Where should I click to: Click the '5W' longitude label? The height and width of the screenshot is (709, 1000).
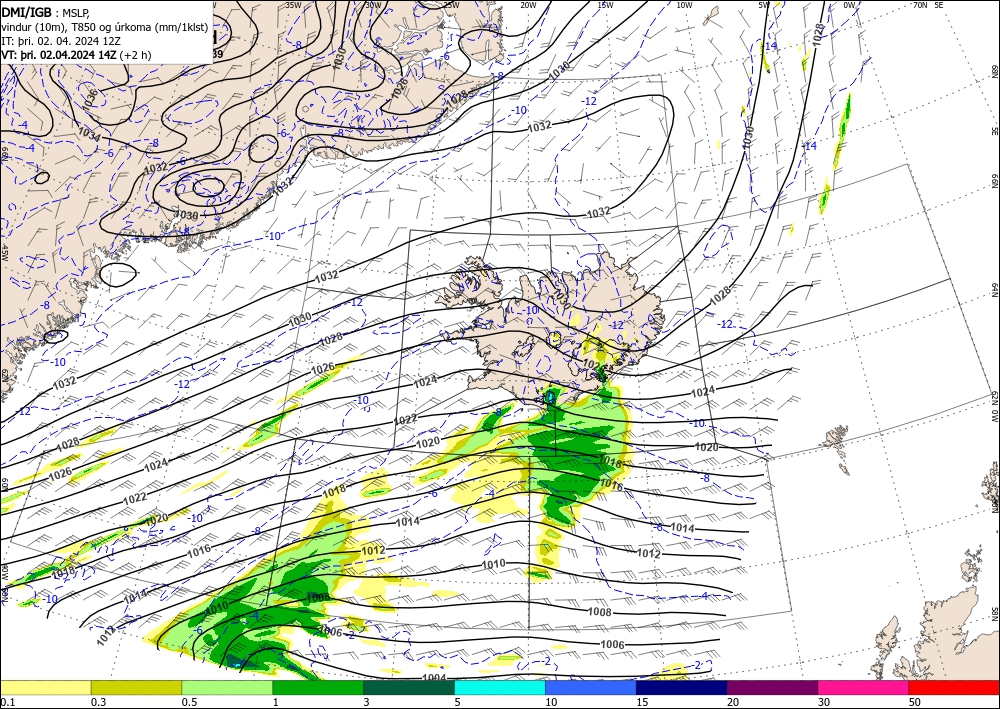(764, 5)
